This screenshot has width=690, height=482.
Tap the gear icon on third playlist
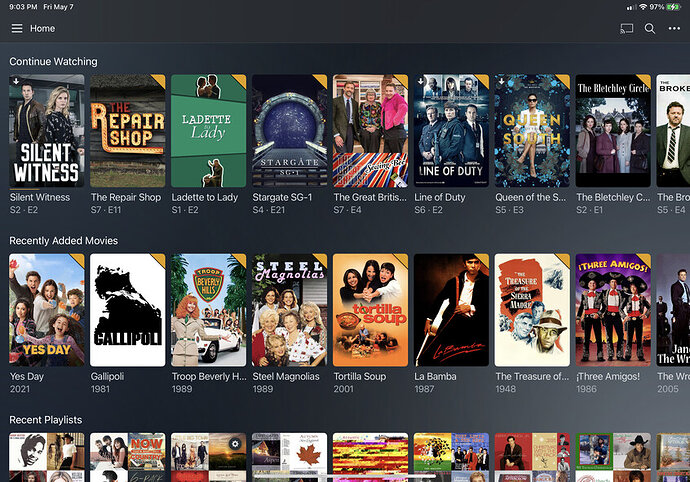[x=235, y=444]
